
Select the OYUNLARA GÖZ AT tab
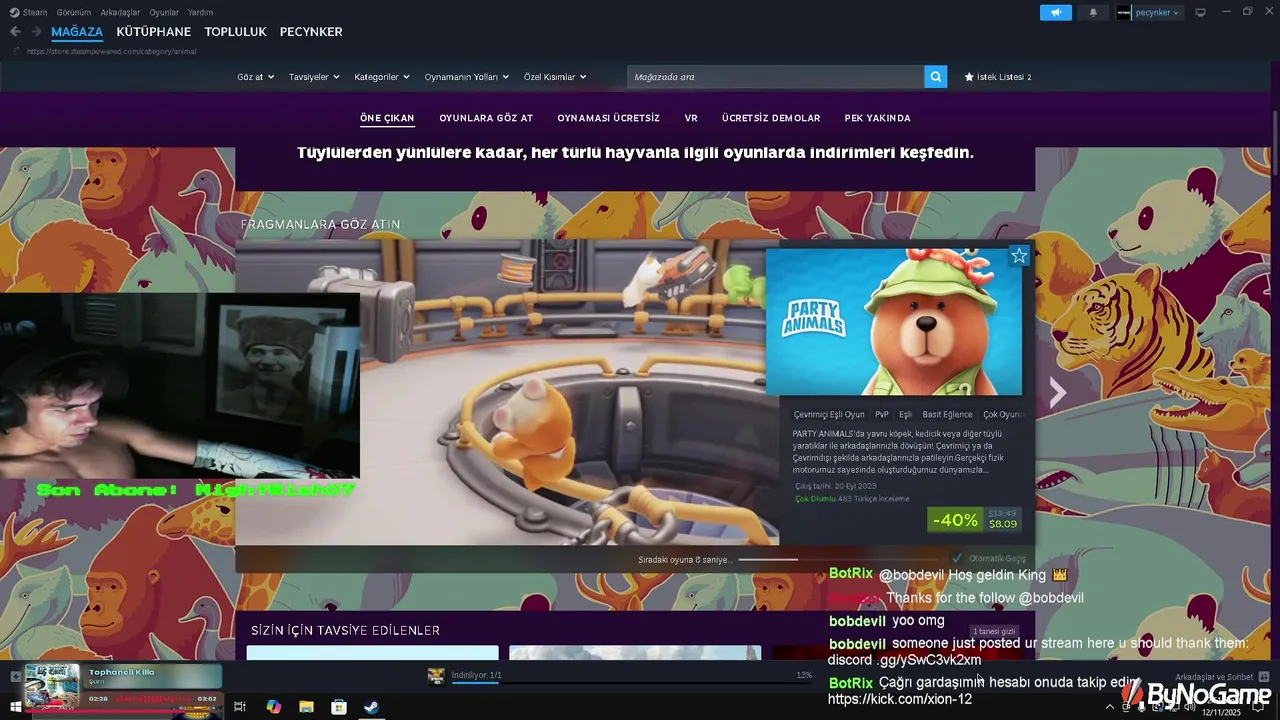coord(486,118)
